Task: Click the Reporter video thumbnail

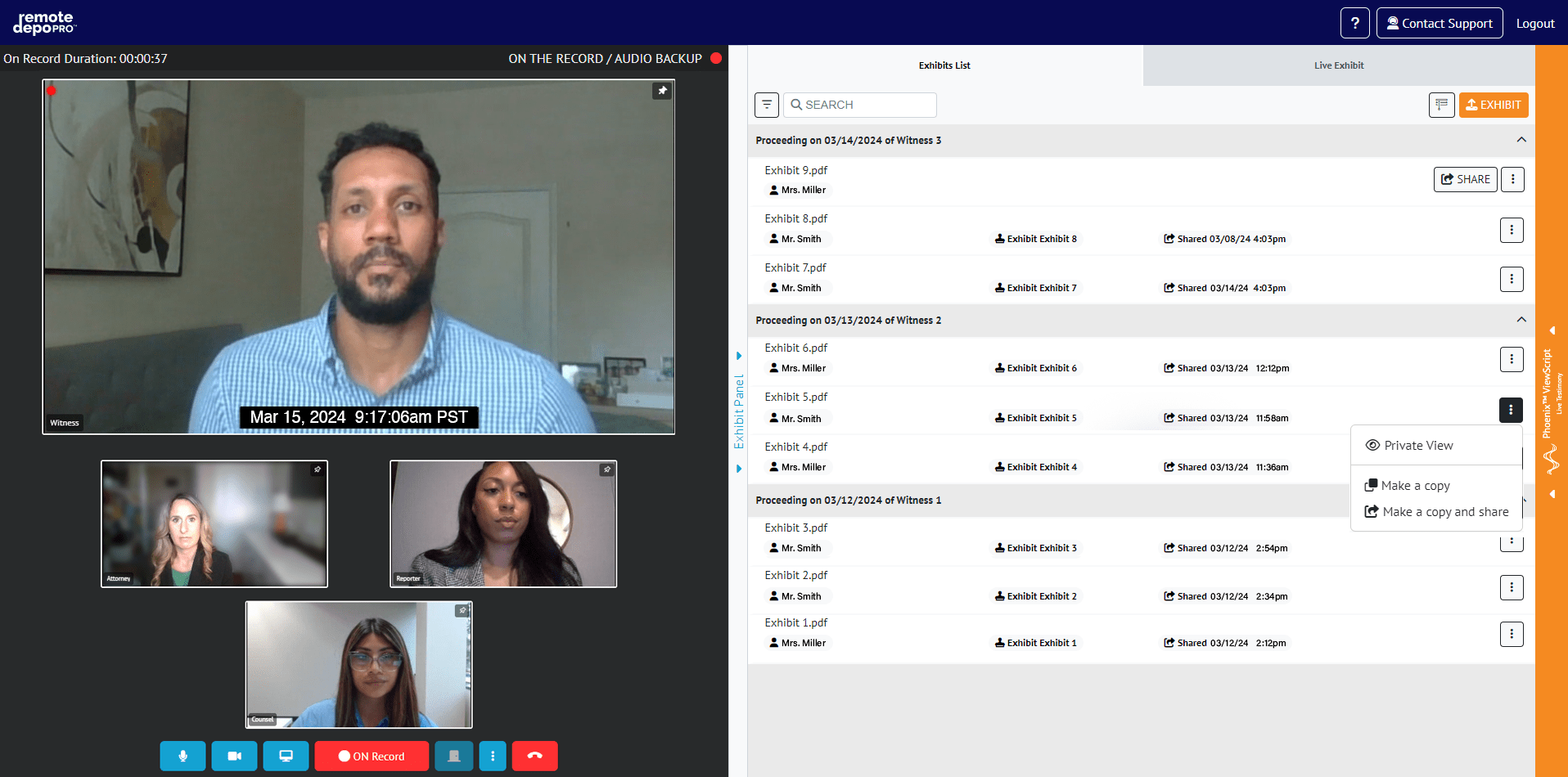Action: pos(503,523)
